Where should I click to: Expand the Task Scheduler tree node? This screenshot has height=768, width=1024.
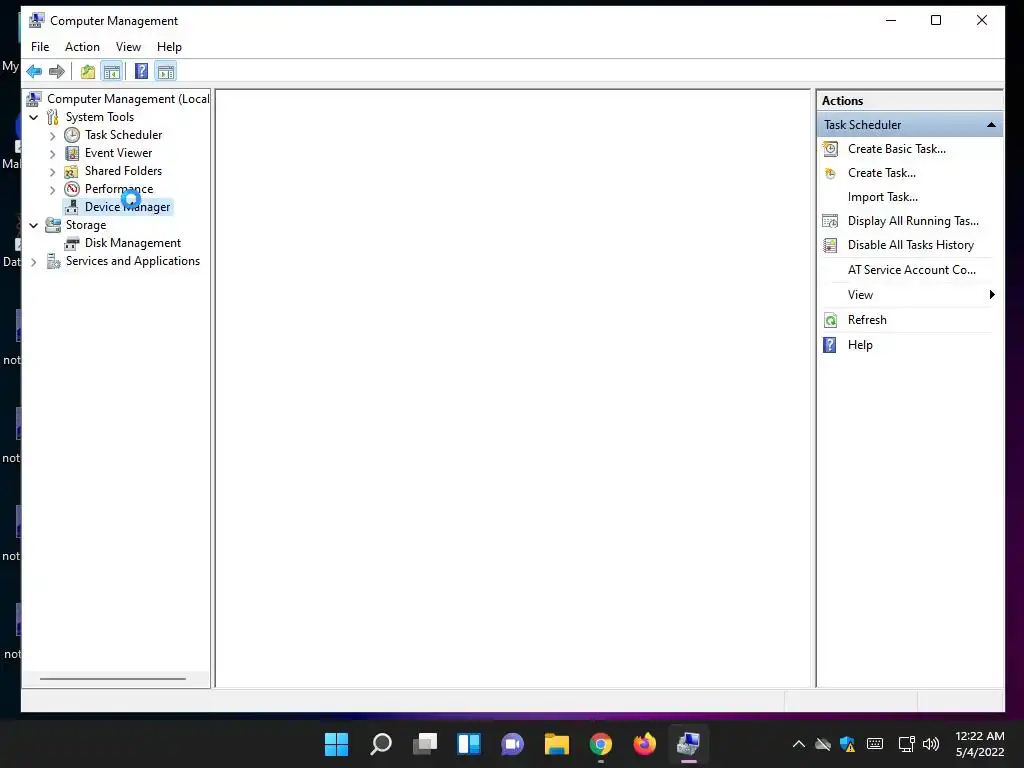(x=53, y=136)
